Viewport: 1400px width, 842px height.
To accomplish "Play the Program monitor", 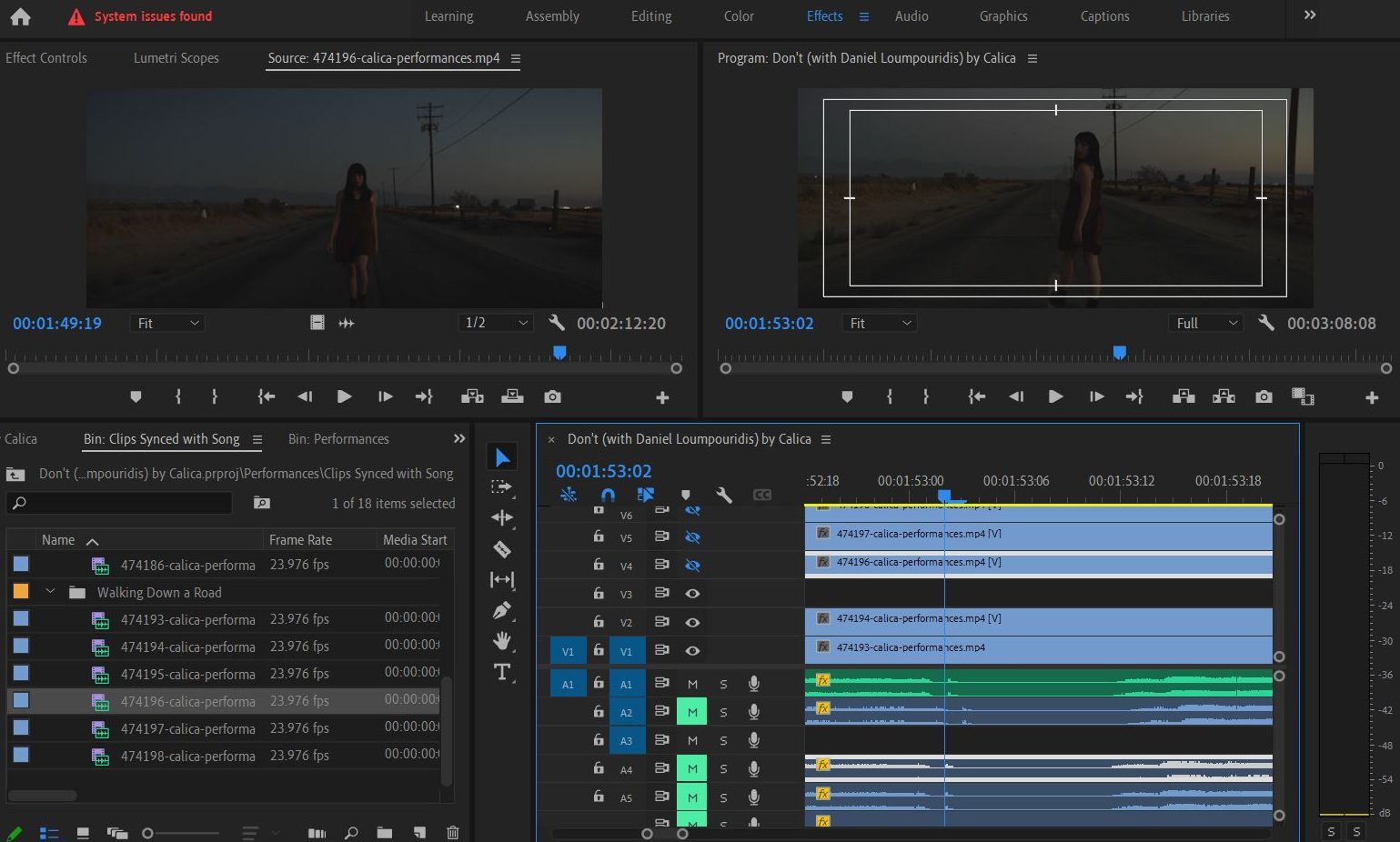I will 1055,396.
